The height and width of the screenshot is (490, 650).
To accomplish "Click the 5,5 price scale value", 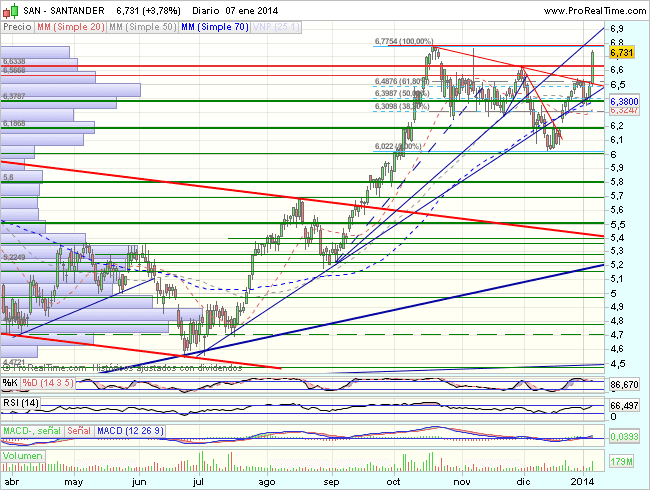I will click(x=616, y=224).
